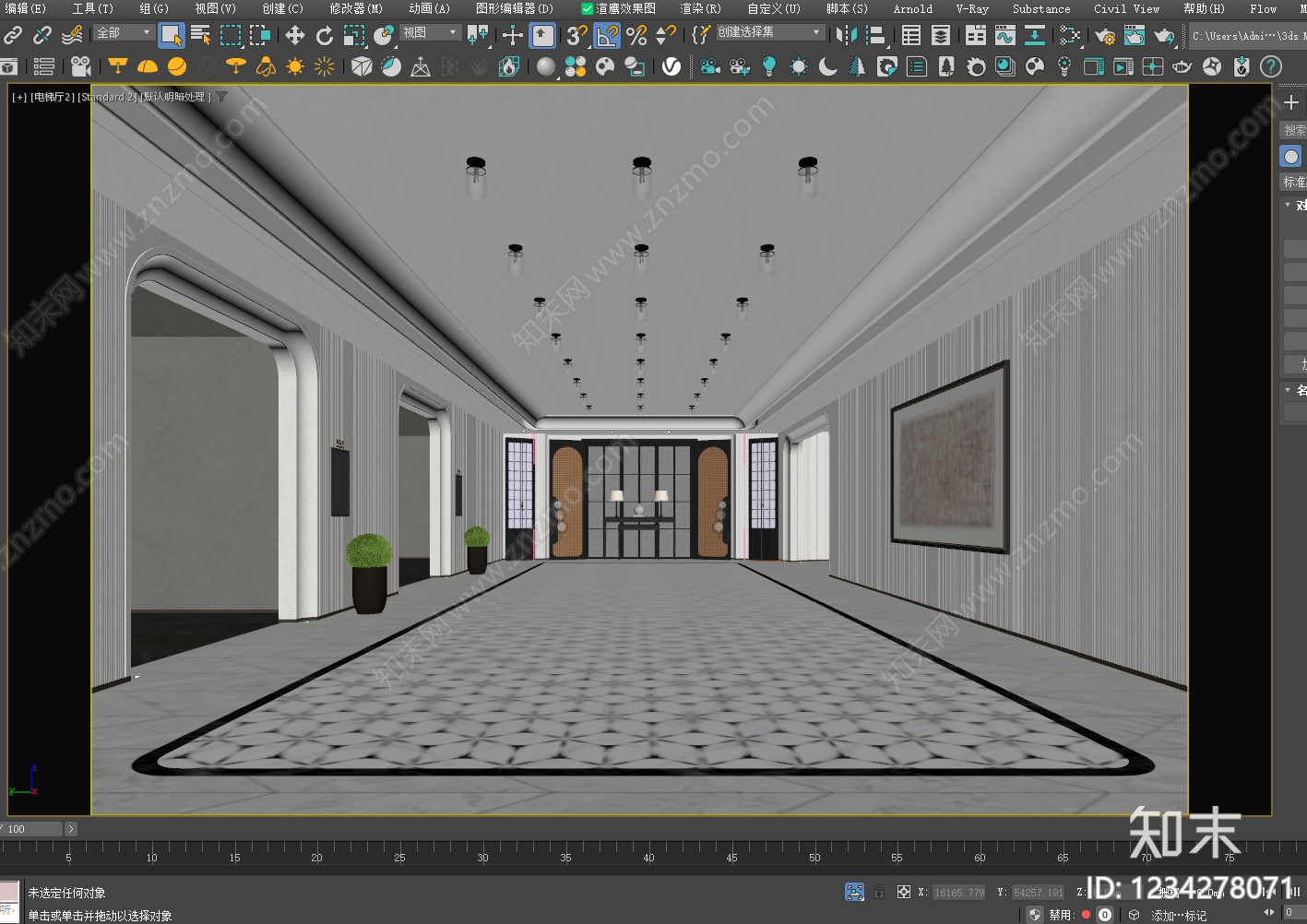1307x924 pixels.
Task: Select the Scale tool
Action: click(x=353, y=36)
